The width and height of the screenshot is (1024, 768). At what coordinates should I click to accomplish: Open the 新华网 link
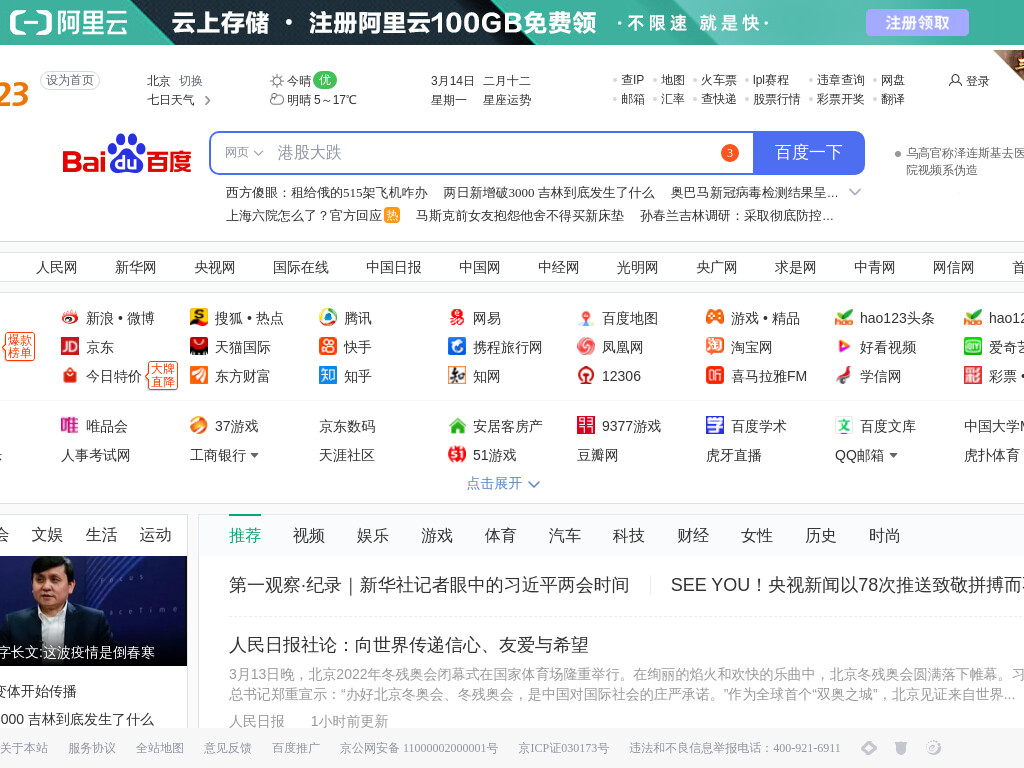(x=135, y=267)
